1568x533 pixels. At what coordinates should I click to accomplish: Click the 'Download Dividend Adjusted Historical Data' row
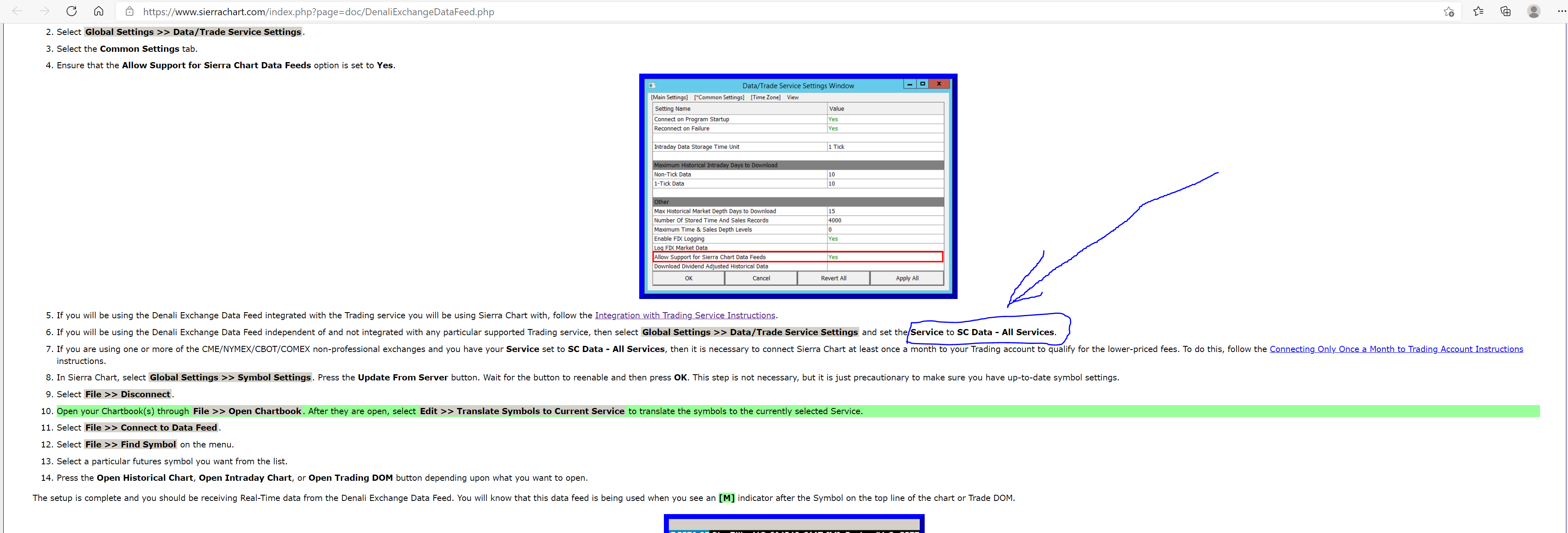[798, 266]
